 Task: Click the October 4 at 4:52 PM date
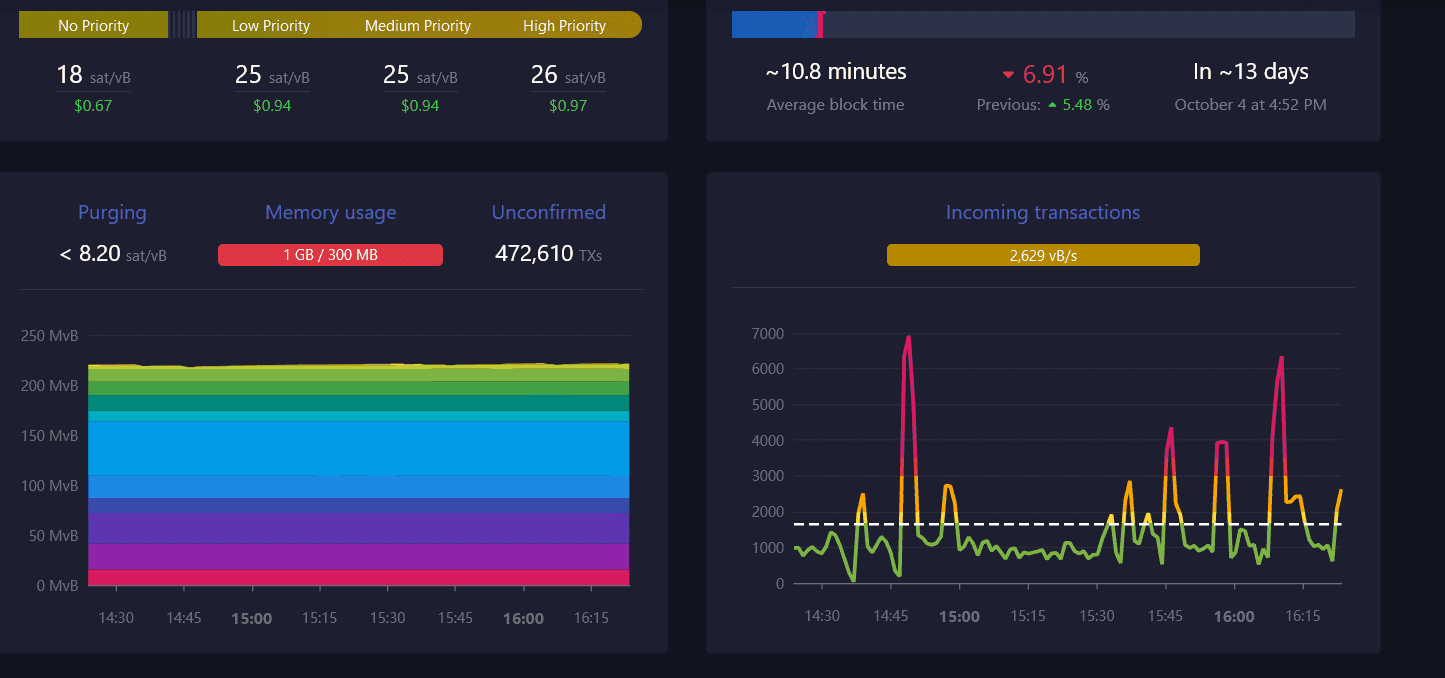tap(1250, 105)
